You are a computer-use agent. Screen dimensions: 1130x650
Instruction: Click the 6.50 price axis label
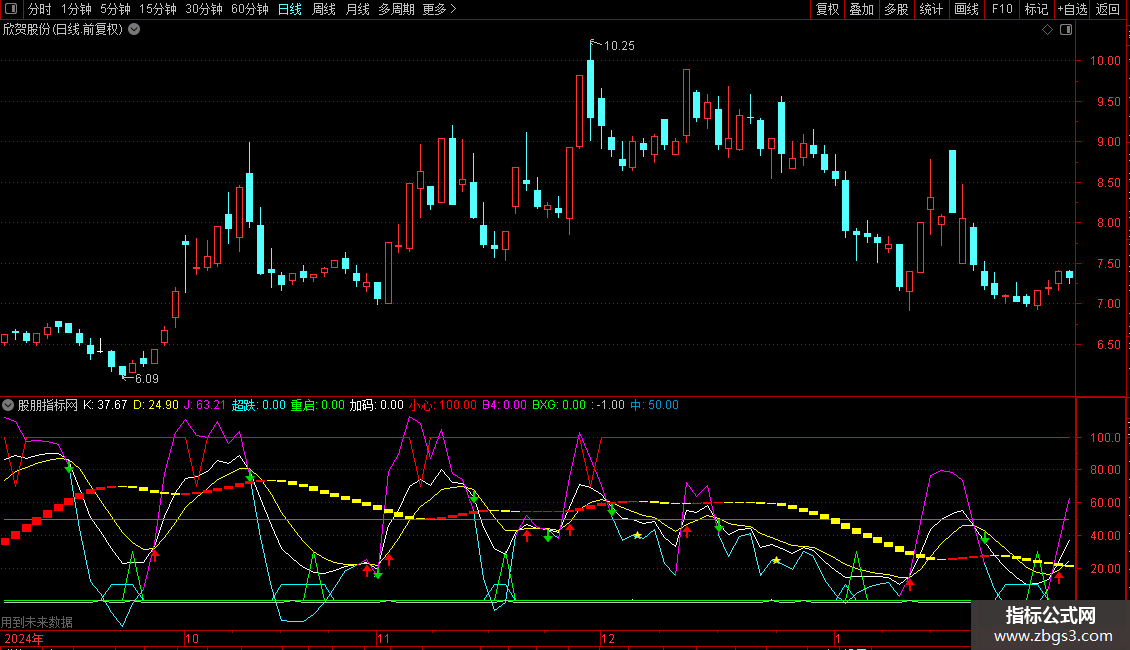[x=1108, y=344]
